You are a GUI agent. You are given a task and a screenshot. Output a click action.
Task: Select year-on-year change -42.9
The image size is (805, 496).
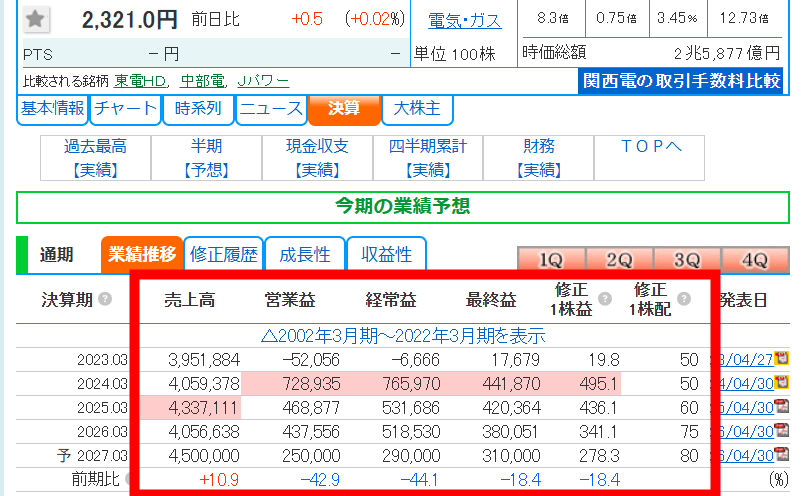(320, 480)
